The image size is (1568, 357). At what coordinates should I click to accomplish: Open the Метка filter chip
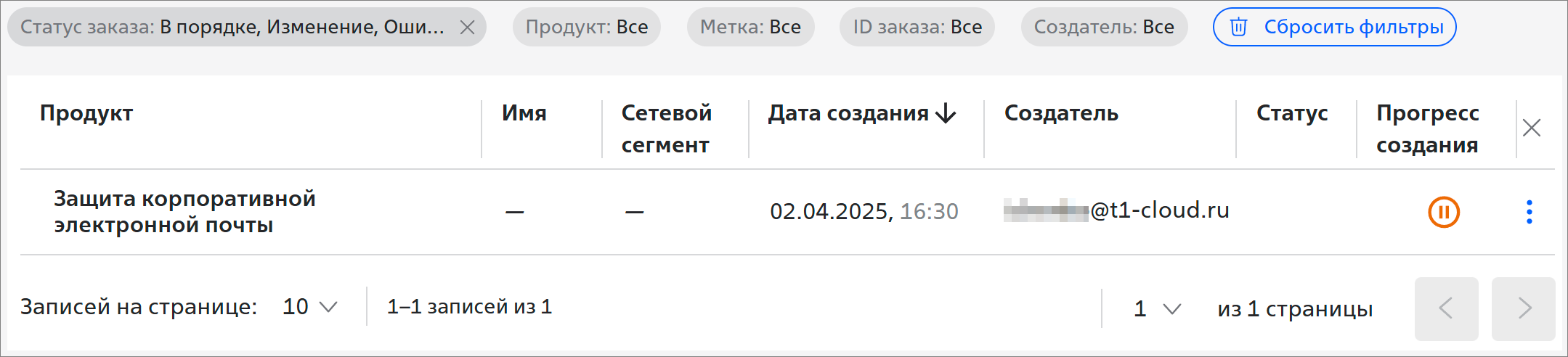click(750, 28)
